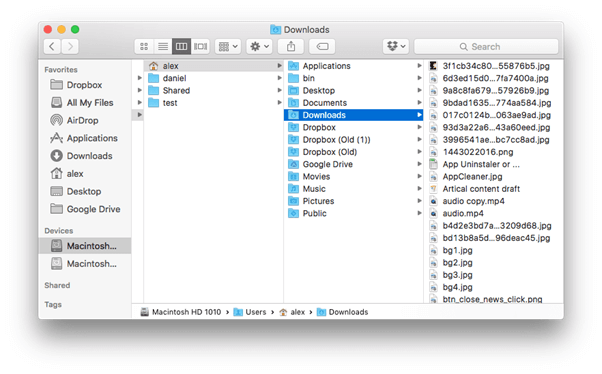Select test folder in column

click(x=213, y=103)
